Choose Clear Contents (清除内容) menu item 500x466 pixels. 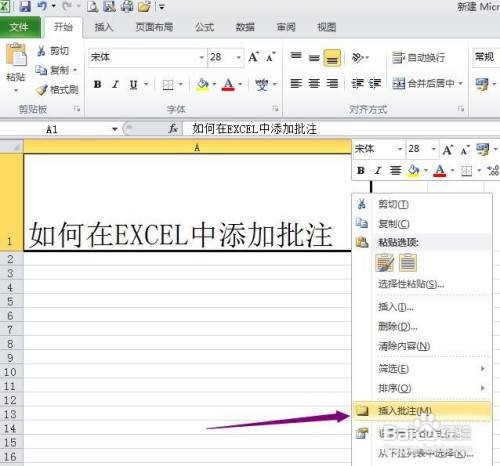(422, 346)
